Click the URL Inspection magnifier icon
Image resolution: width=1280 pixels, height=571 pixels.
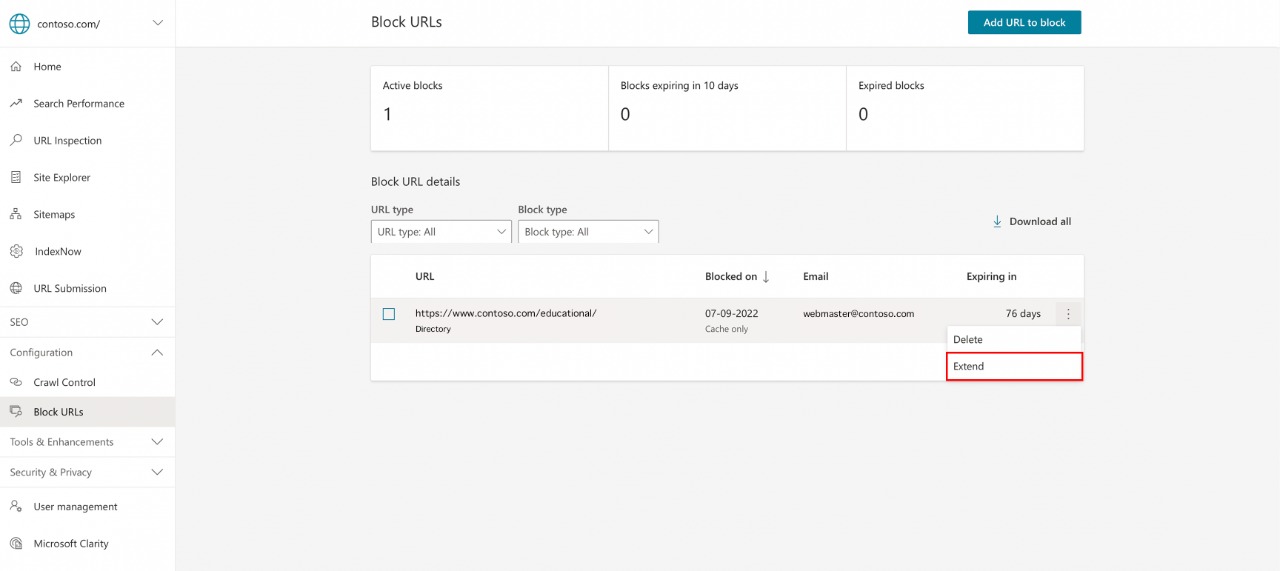[x=16, y=141]
